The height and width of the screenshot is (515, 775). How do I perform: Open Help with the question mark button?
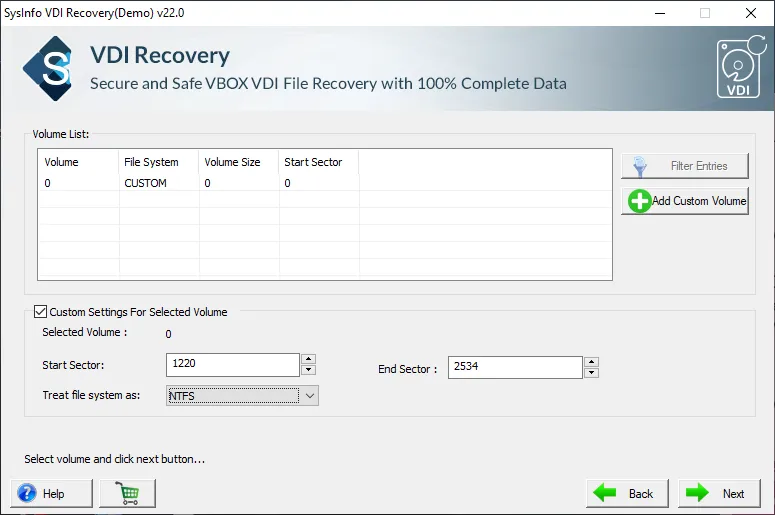(51, 493)
